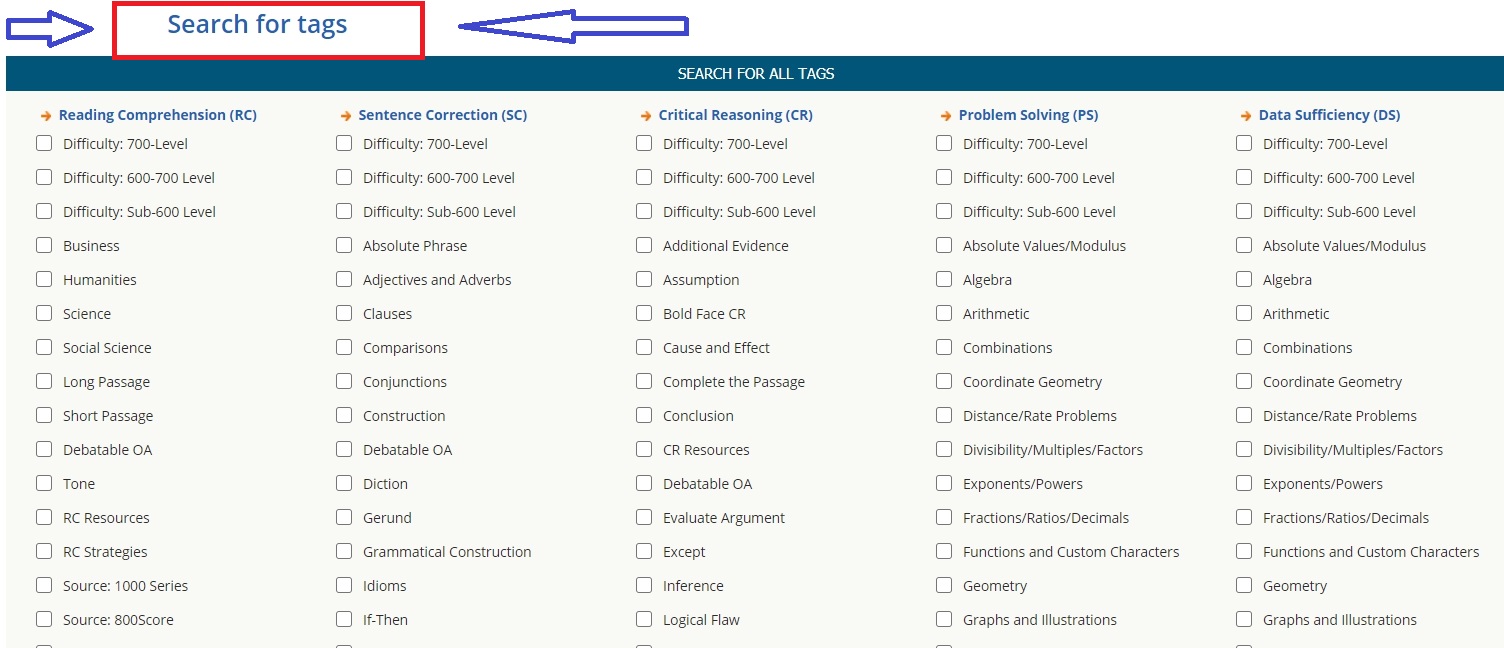The image size is (1504, 648).
Task: Enable the Idioms tag checkbox
Action: click(x=344, y=585)
